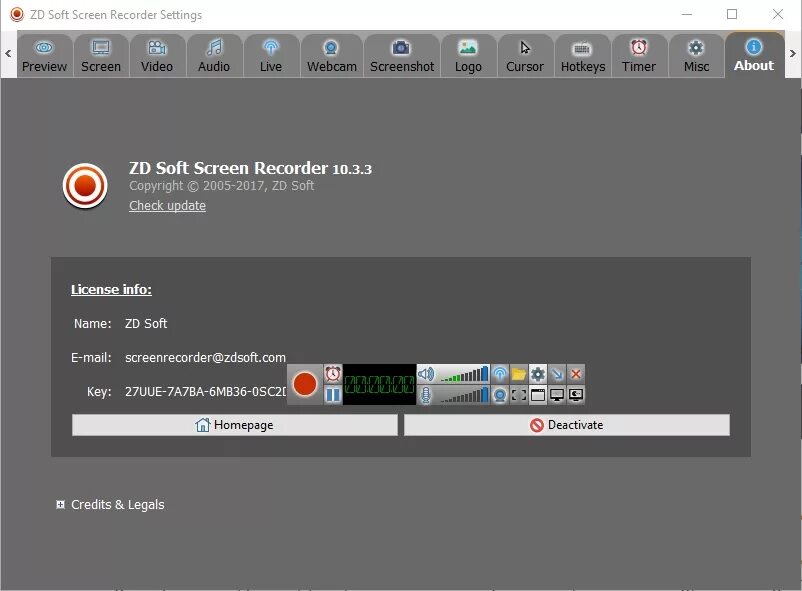Image resolution: width=802 pixels, height=591 pixels.
Task: Click the elapsed time digital display
Action: click(x=380, y=384)
